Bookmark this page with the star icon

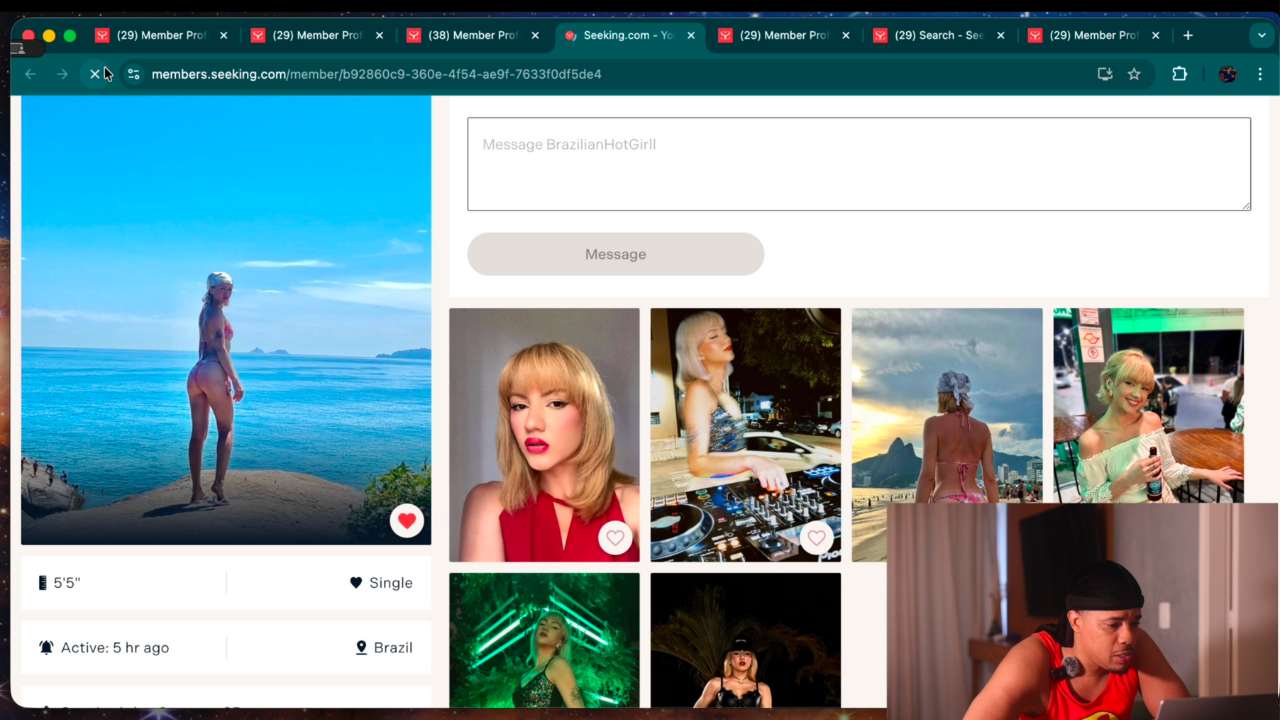click(1134, 74)
